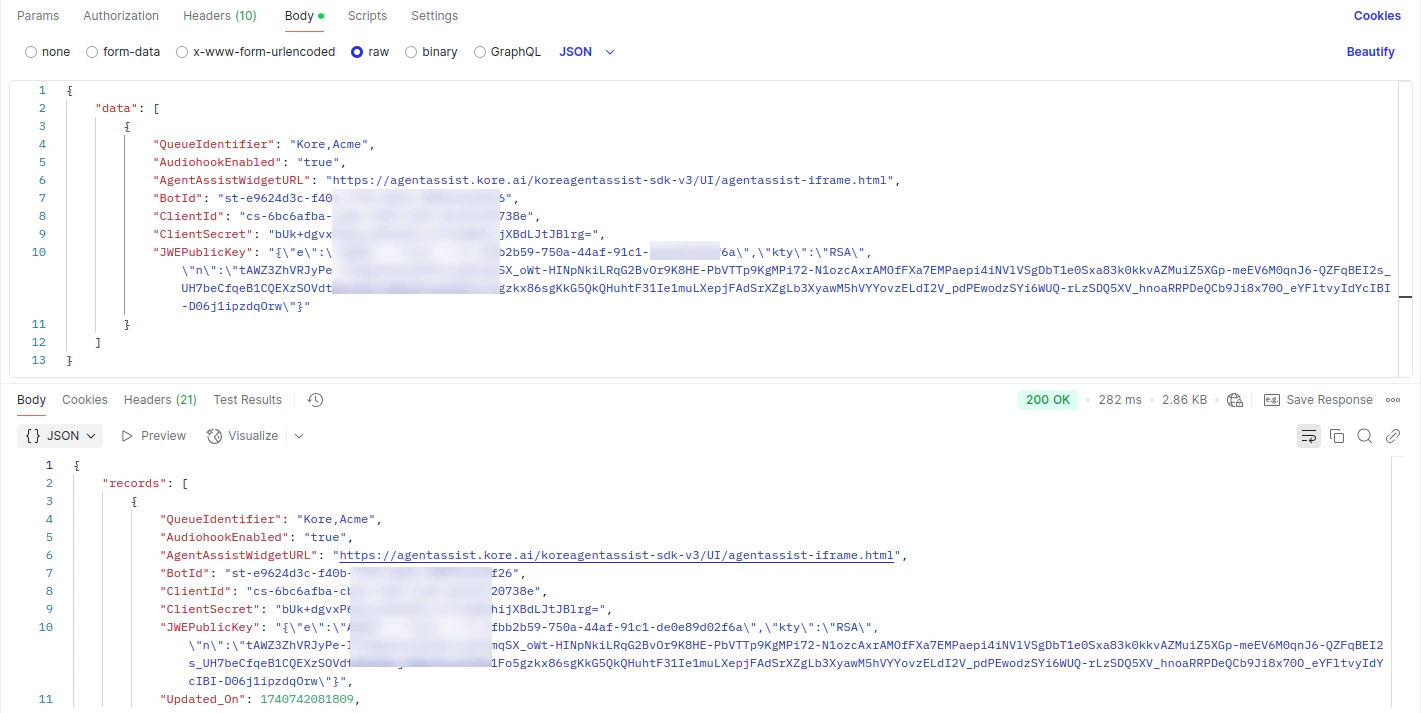Click the Beautify link
The height and width of the screenshot is (713, 1421).
1370,51
